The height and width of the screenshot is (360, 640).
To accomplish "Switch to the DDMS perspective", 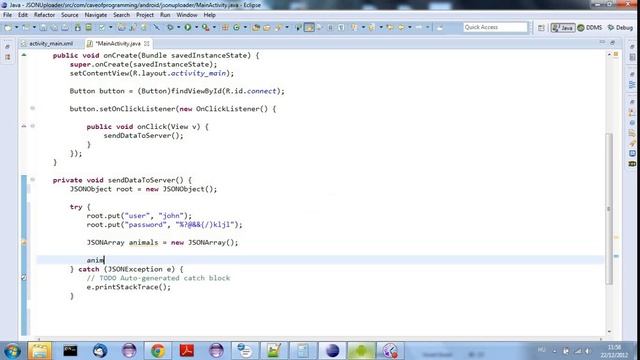I will [x=589, y=27].
